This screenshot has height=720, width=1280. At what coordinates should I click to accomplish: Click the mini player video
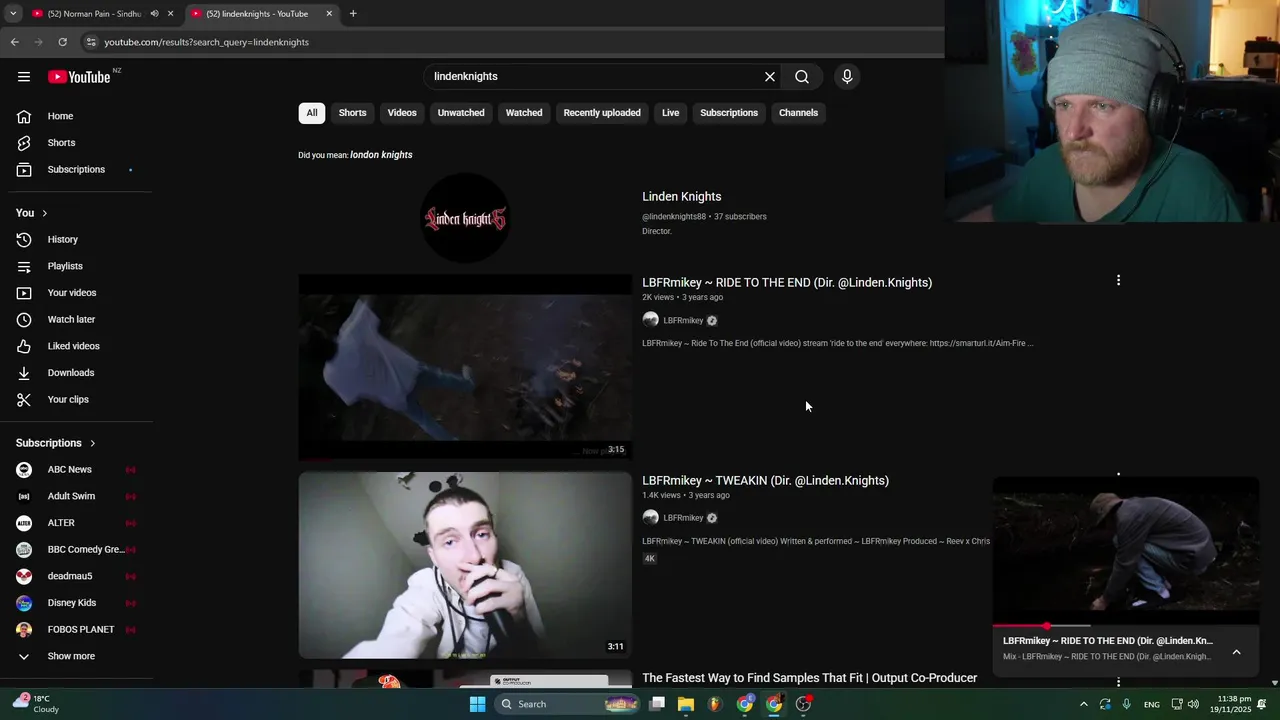tap(1126, 550)
